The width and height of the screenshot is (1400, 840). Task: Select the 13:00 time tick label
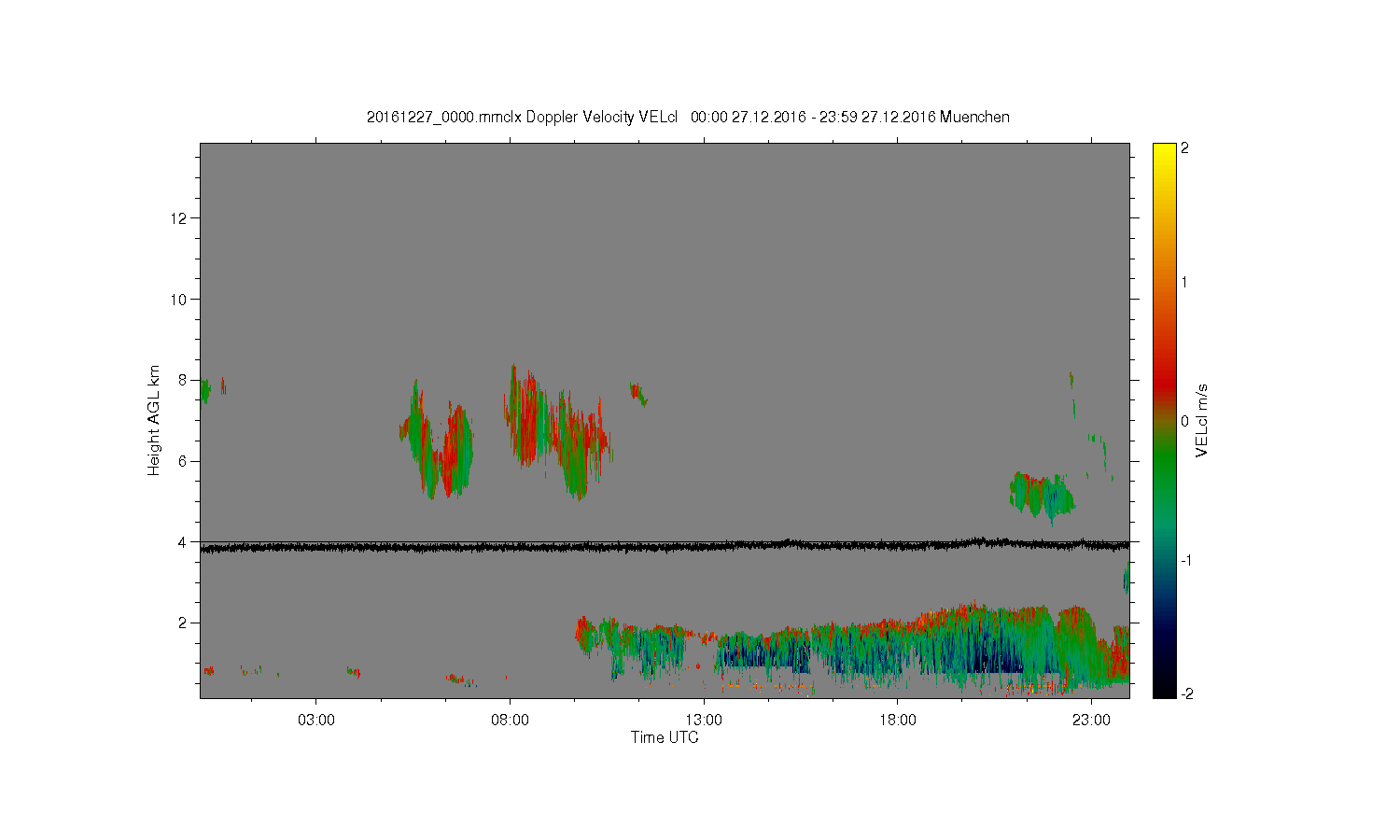click(704, 721)
